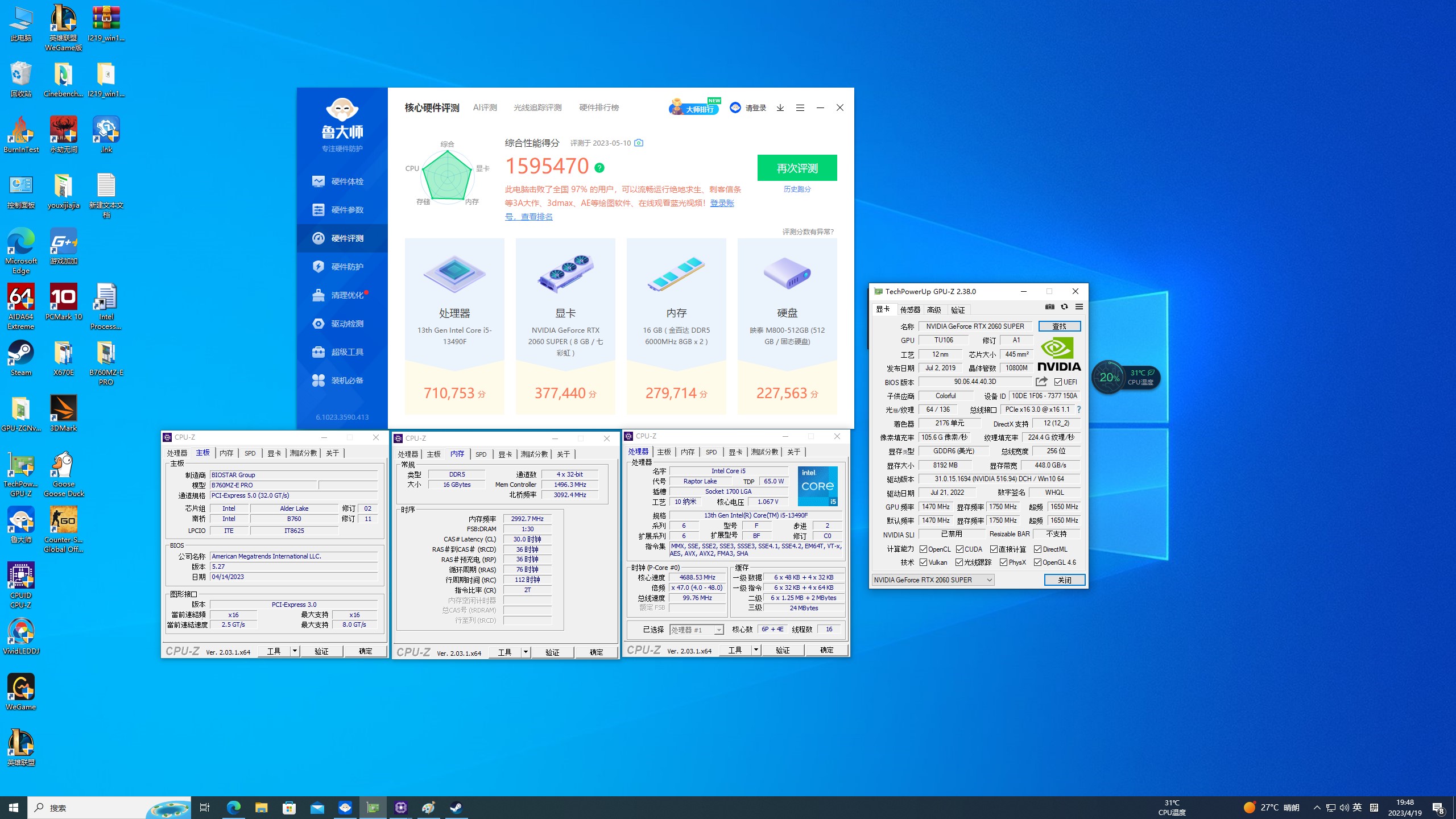Screen dimensions: 1456x819
Task: Toggle the UEFI checkbox in GPU-Z
Action: 1058,382
